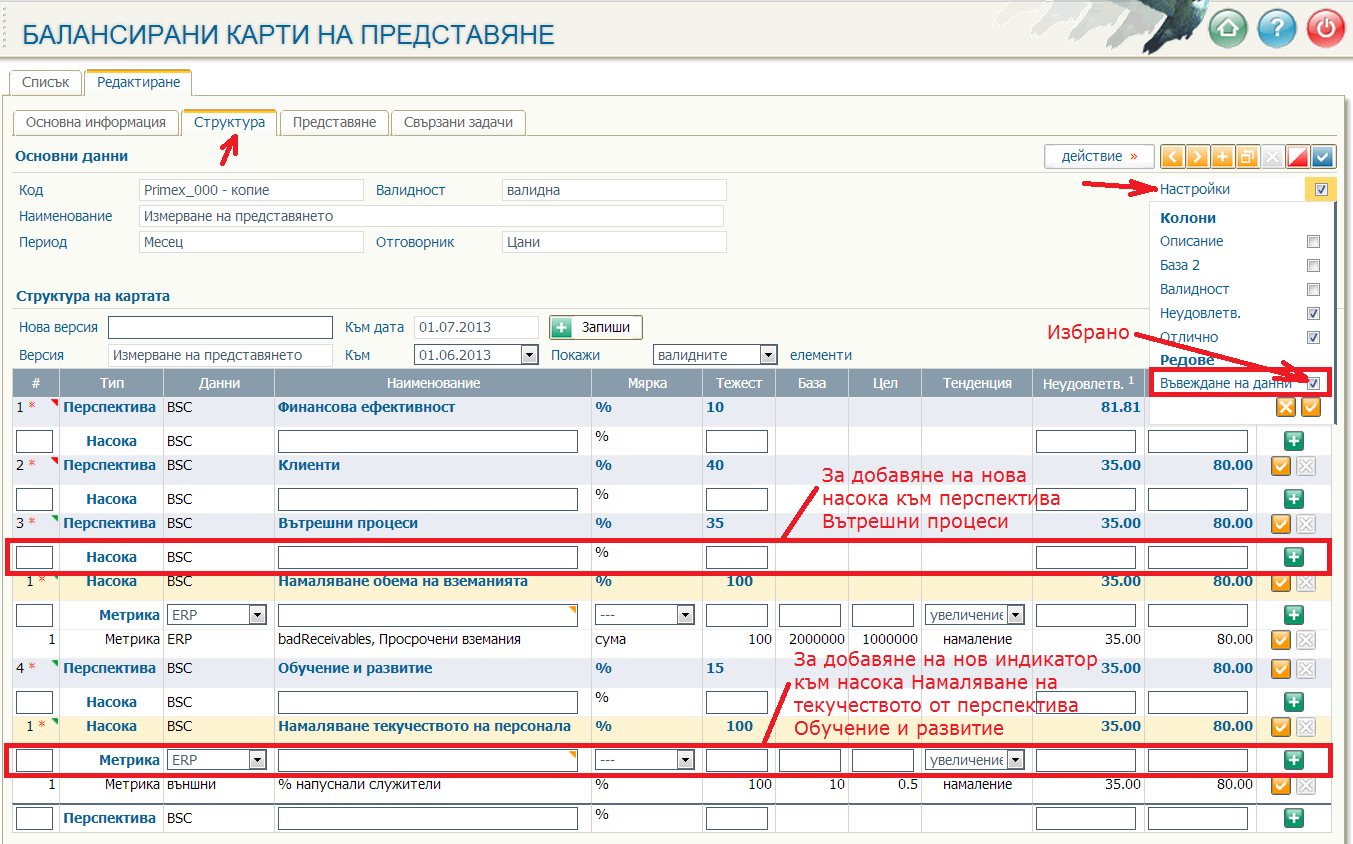Enable the Валидност column checkbox
This screenshot has height=844, width=1353.
click(1313, 289)
